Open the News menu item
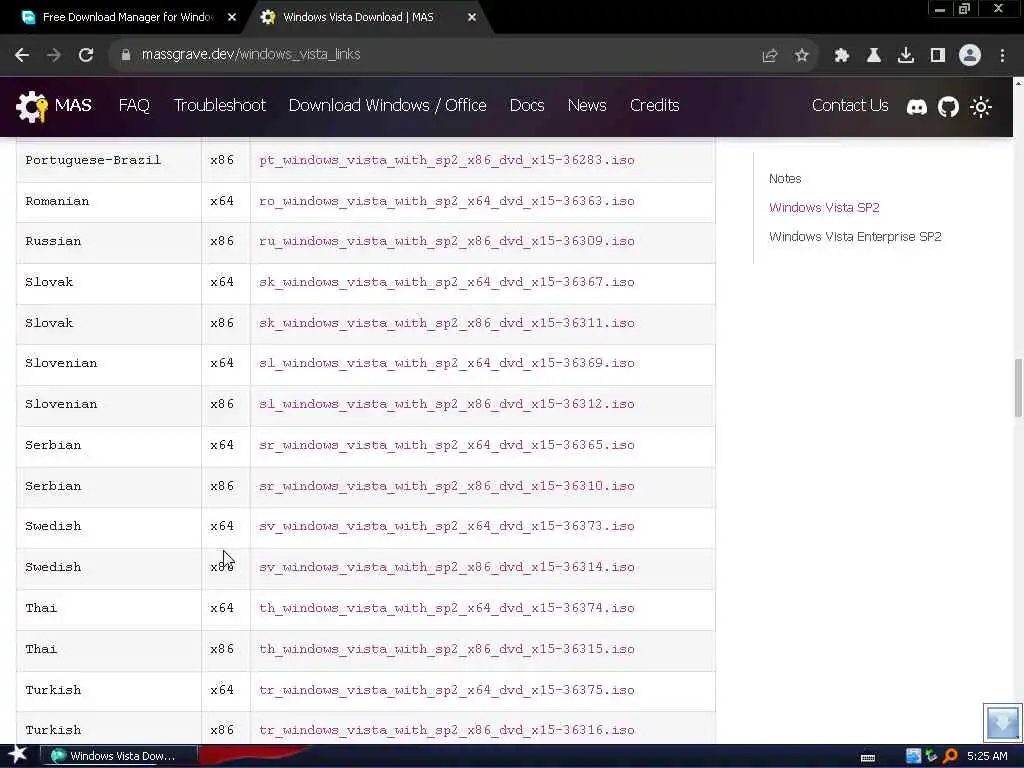 [x=586, y=106]
